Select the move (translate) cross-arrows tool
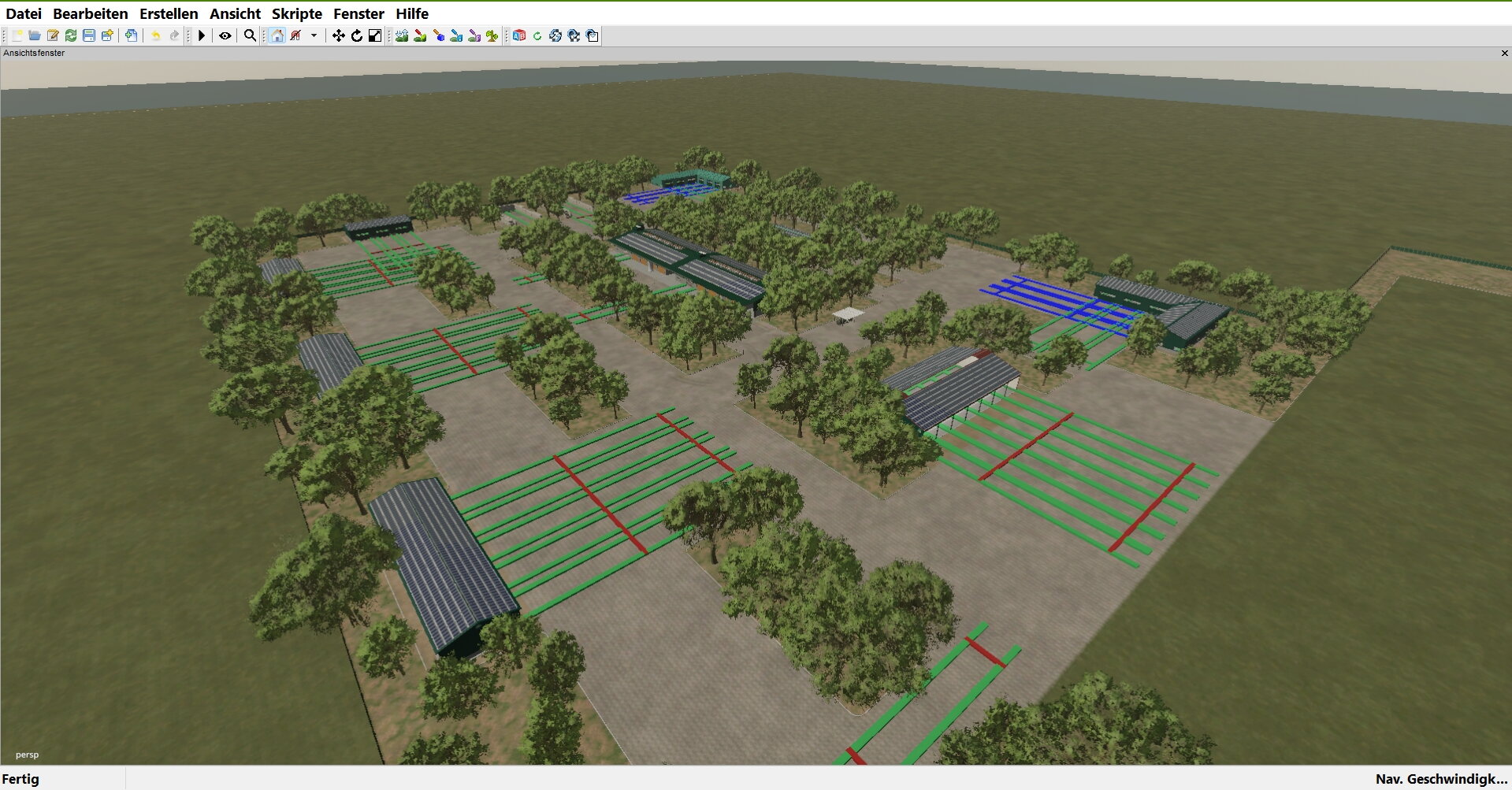 point(338,35)
